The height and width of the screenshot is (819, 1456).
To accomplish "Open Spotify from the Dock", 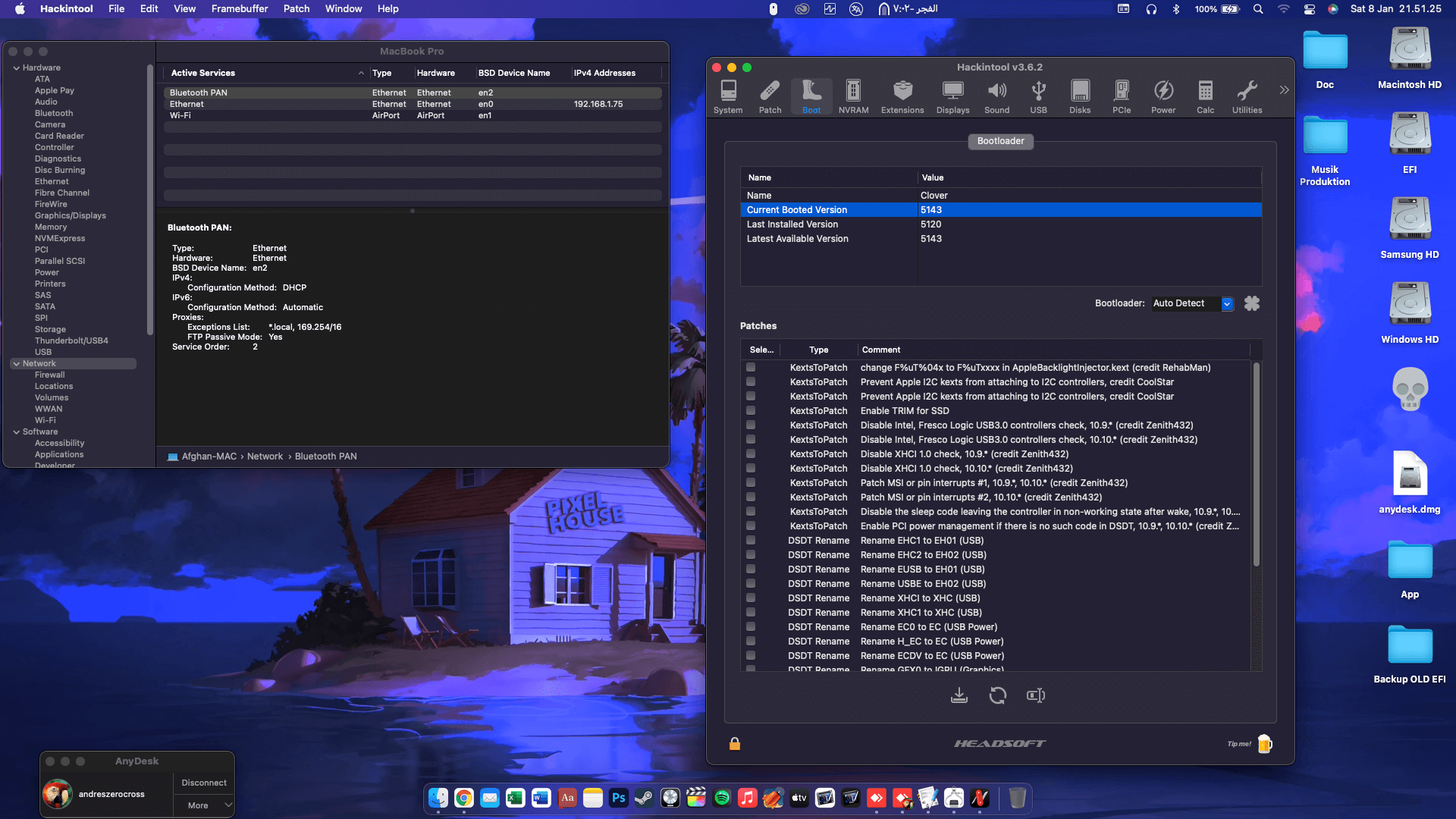I will 721,798.
